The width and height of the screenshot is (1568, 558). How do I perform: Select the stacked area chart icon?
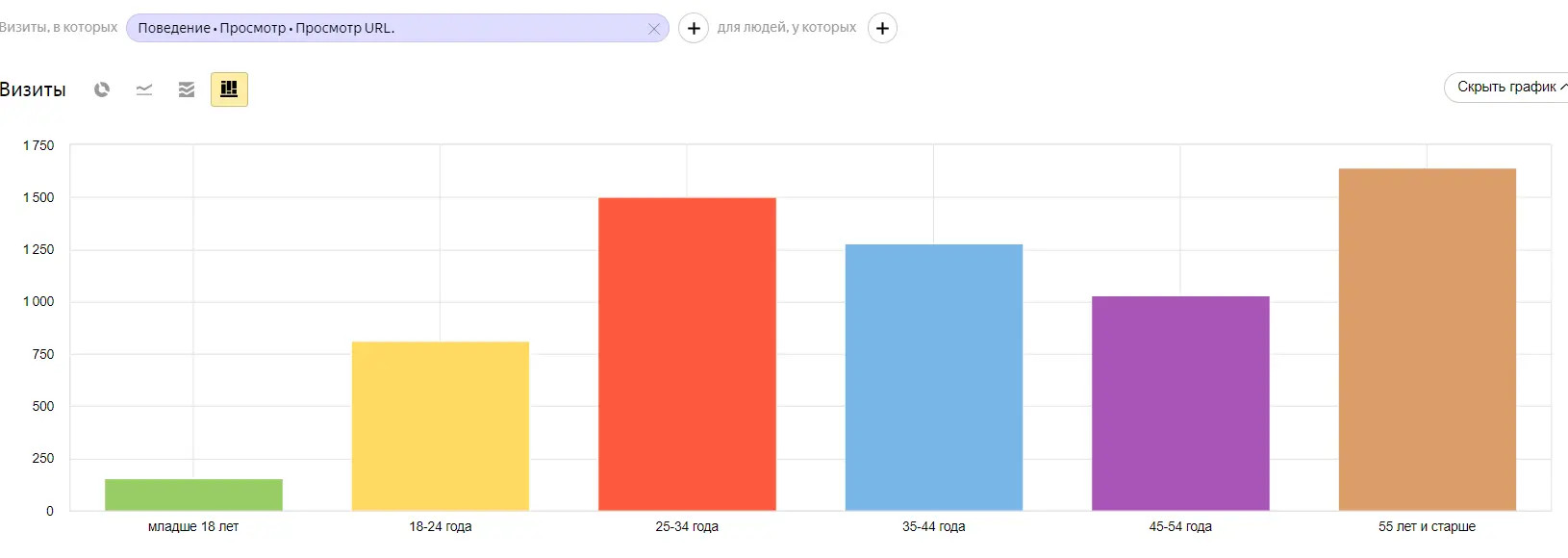[187, 89]
